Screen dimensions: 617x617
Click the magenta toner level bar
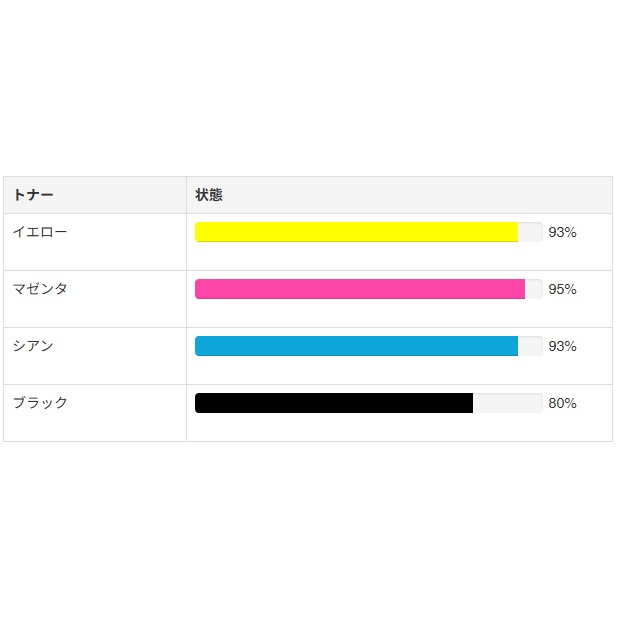tap(360, 289)
